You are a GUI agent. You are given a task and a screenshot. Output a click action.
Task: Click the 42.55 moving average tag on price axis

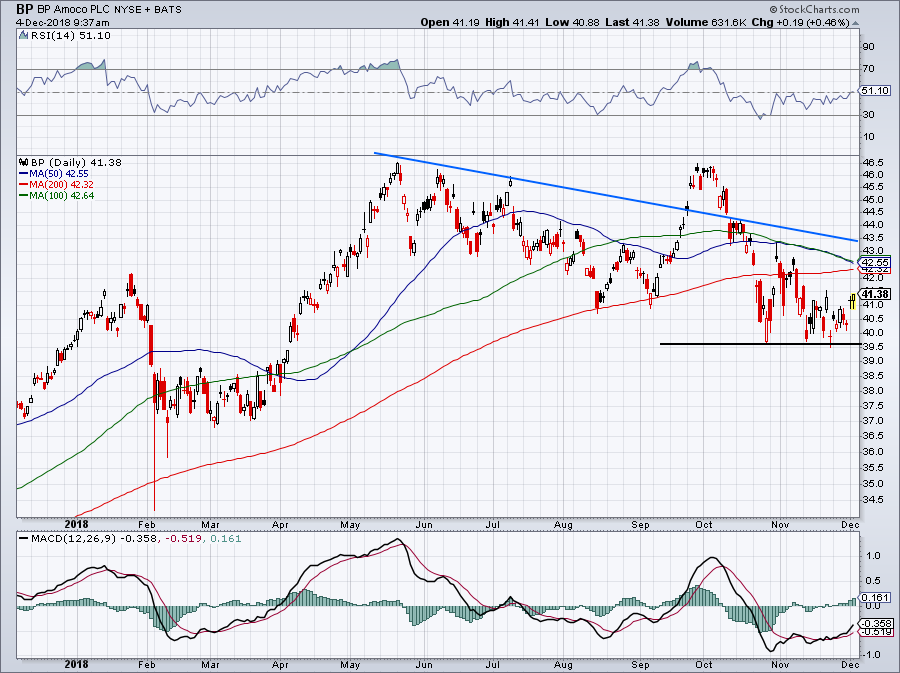point(876,262)
